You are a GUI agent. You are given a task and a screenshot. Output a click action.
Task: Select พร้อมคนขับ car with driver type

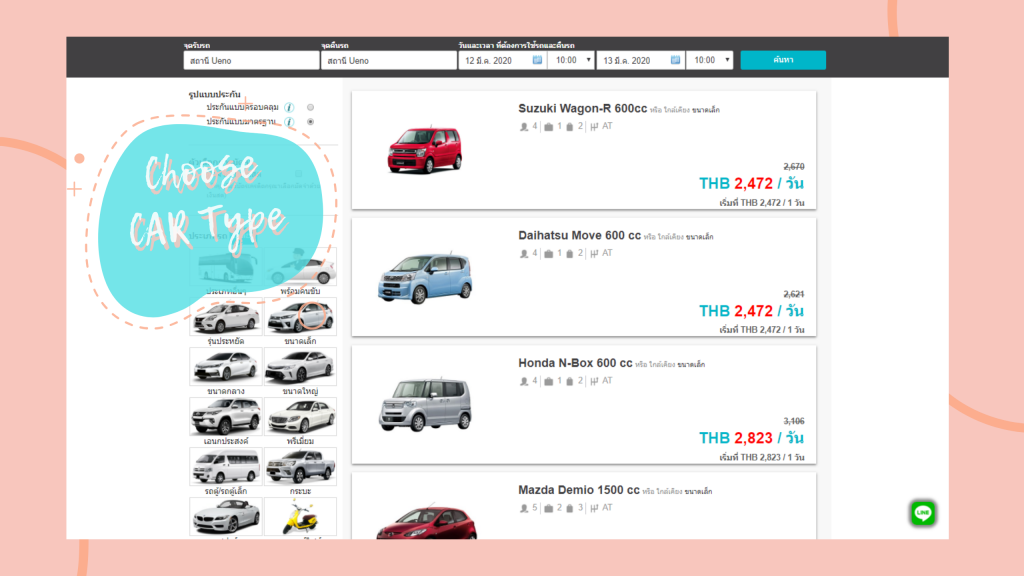[300, 266]
